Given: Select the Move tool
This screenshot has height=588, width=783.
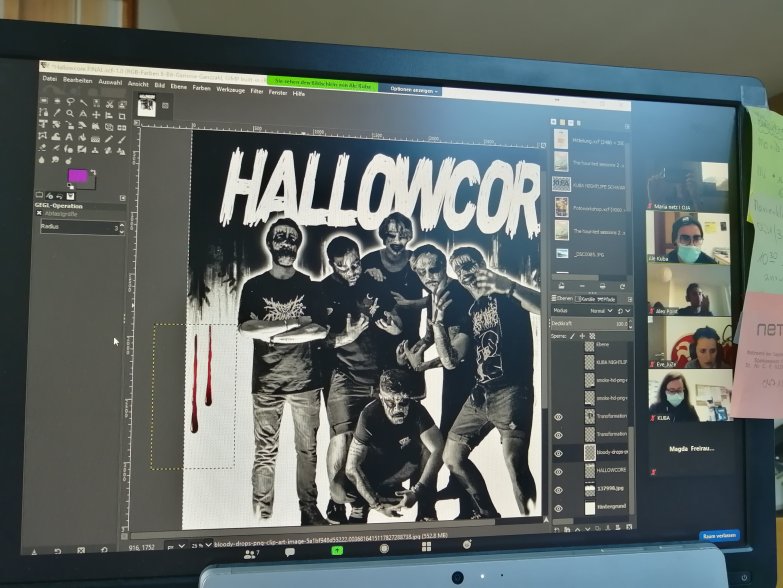Looking at the screenshot, I should point(96,115).
